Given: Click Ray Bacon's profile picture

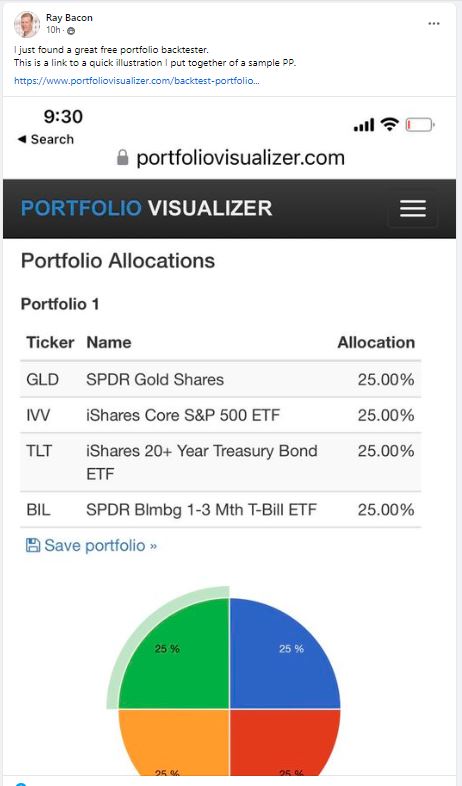Looking at the screenshot, I should [x=27, y=24].
